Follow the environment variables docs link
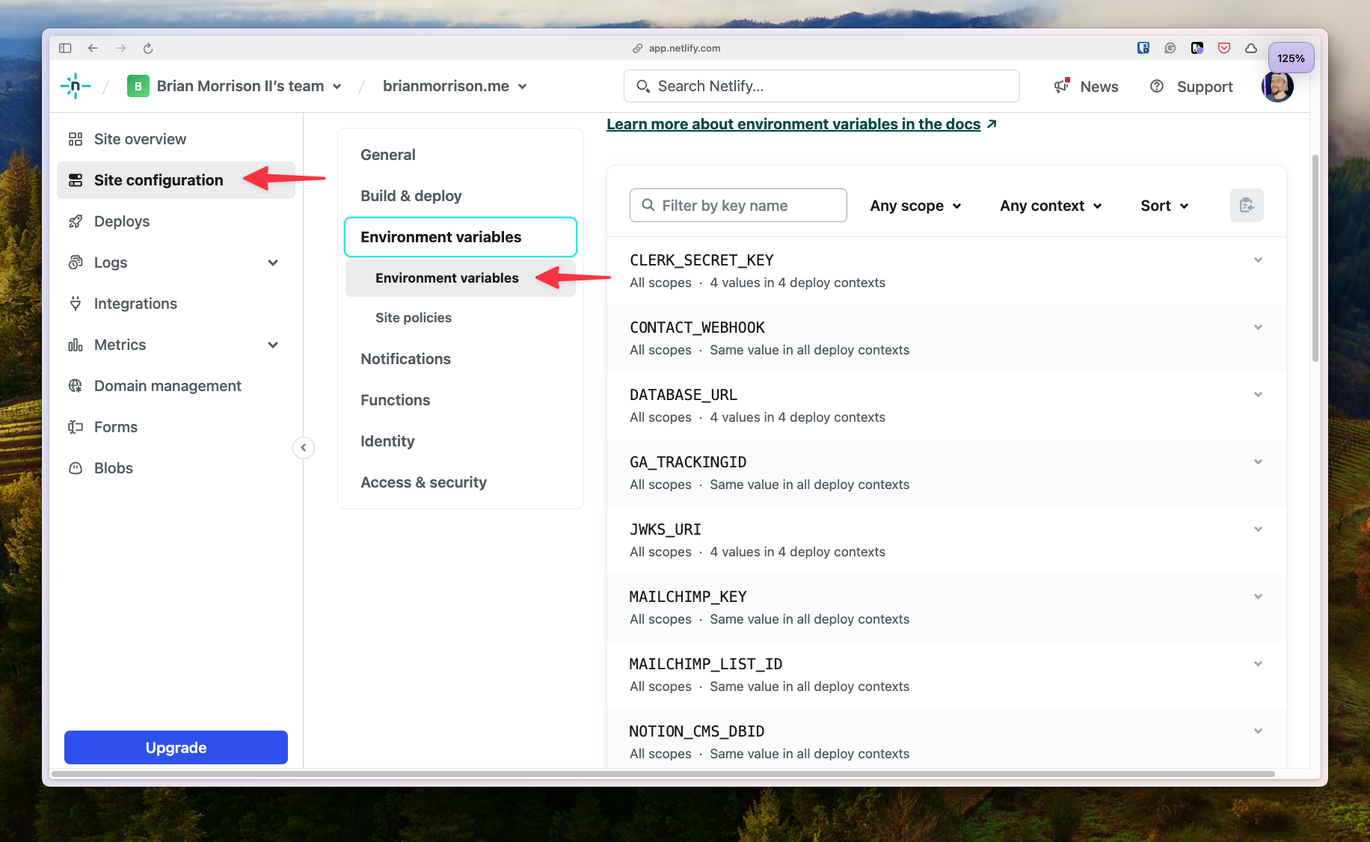The height and width of the screenshot is (842, 1370). [x=801, y=124]
